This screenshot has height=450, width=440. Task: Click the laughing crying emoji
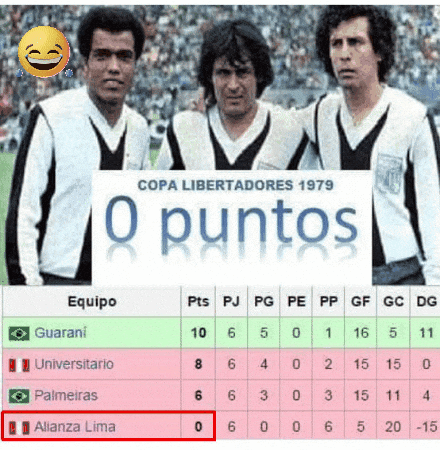coord(44,52)
